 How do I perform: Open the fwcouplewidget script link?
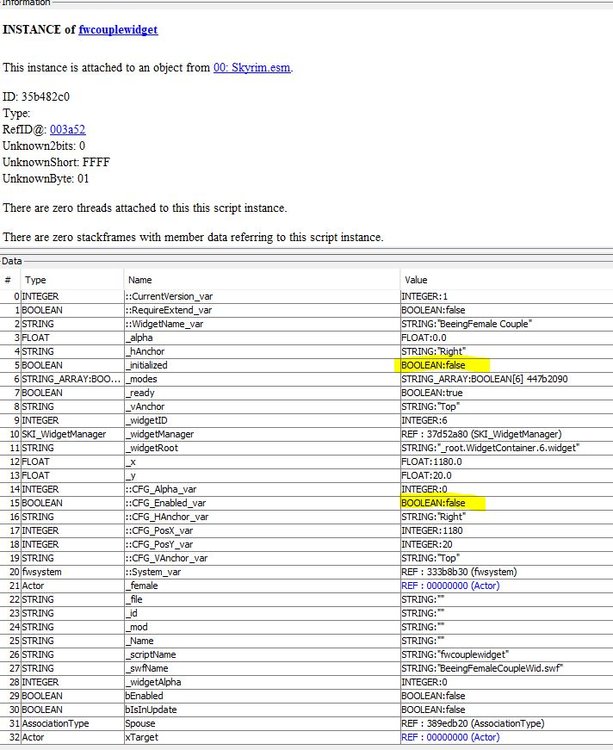pyautogui.click(x=118, y=30)
